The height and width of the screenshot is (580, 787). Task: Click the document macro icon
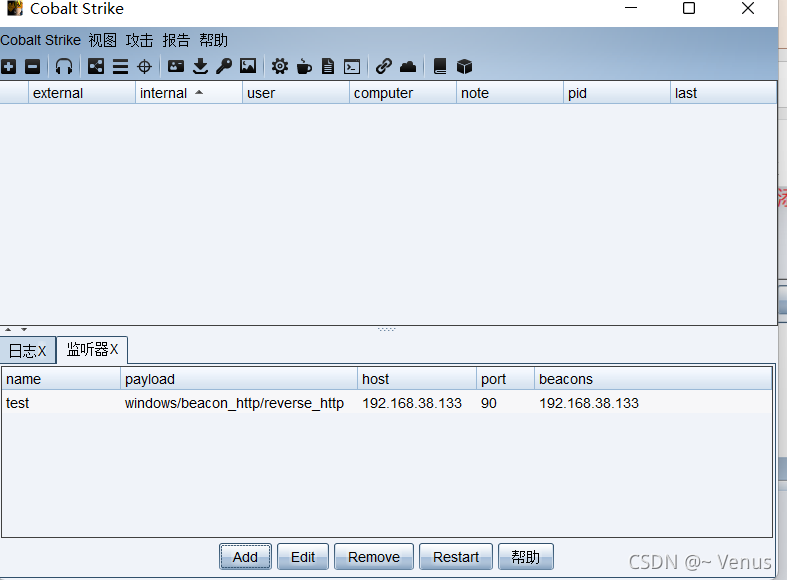328,66
